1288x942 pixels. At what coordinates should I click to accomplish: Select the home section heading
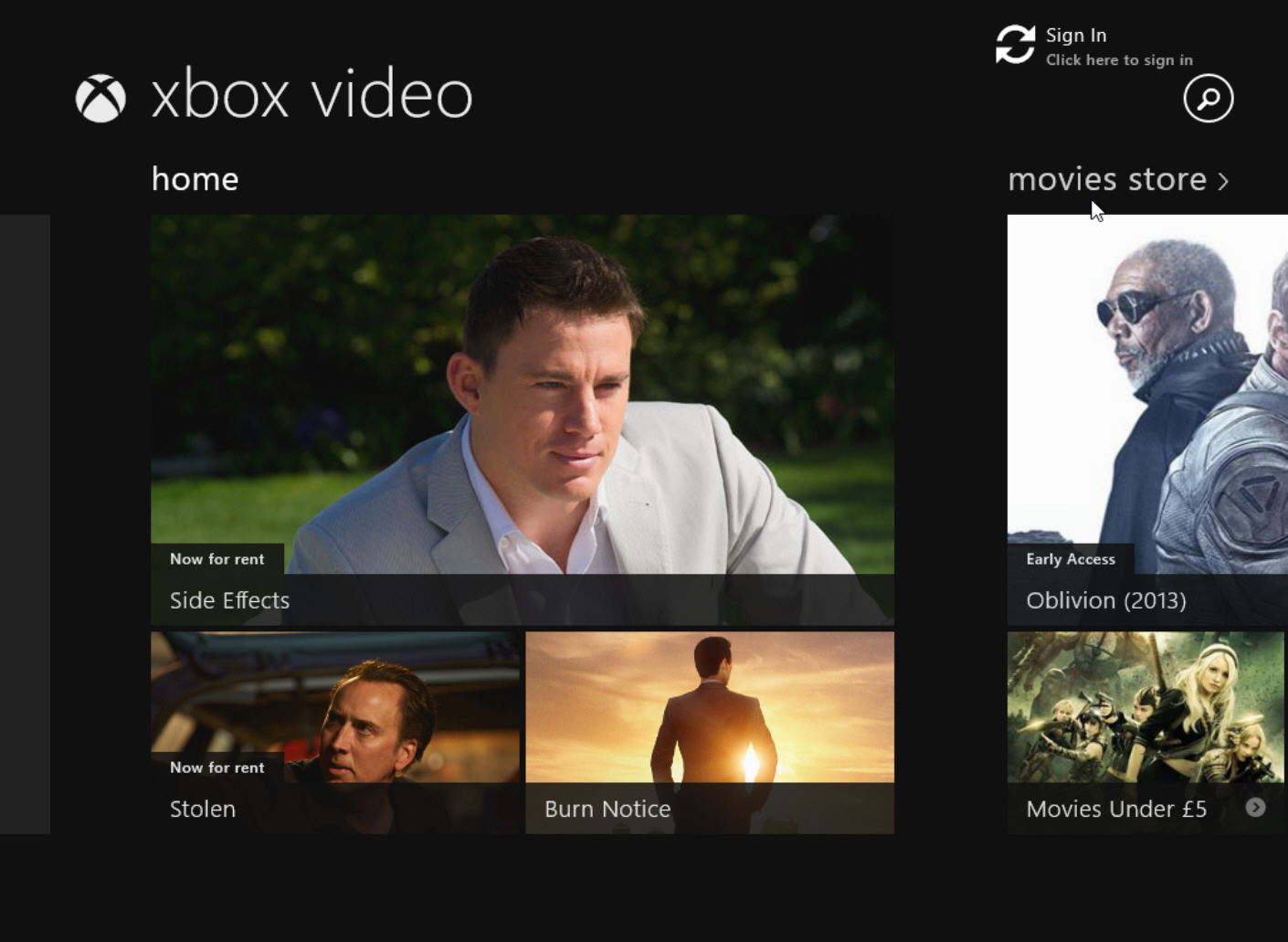(195, 179)
